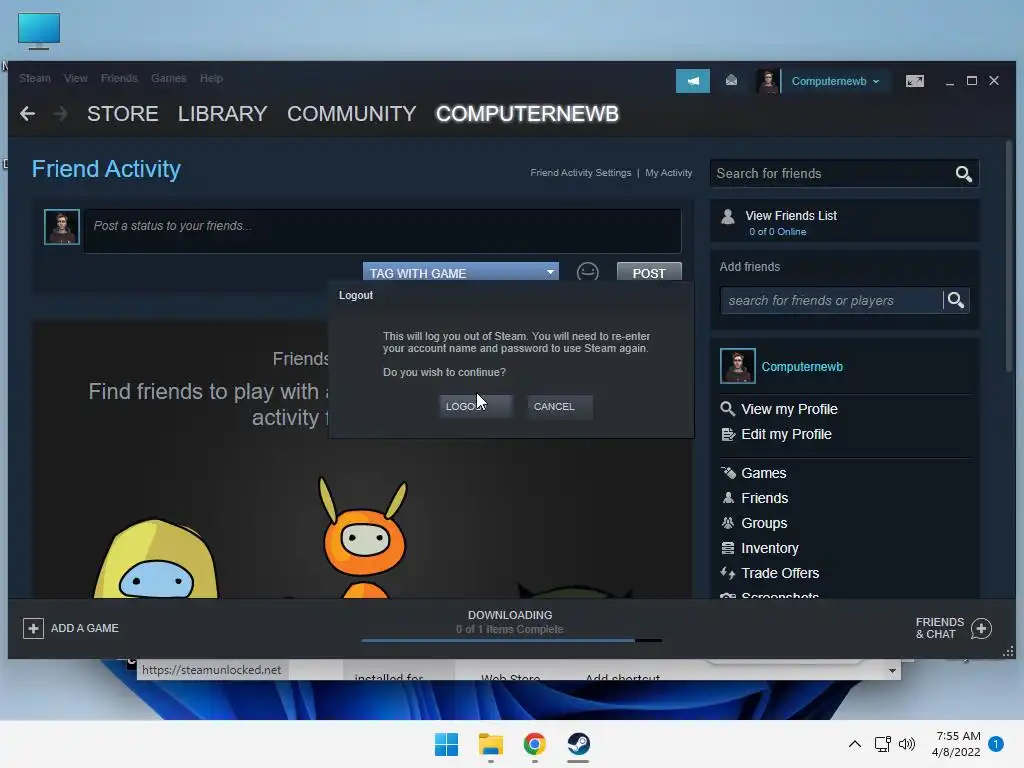Go to the STORE tab

(x=123, y=114)
